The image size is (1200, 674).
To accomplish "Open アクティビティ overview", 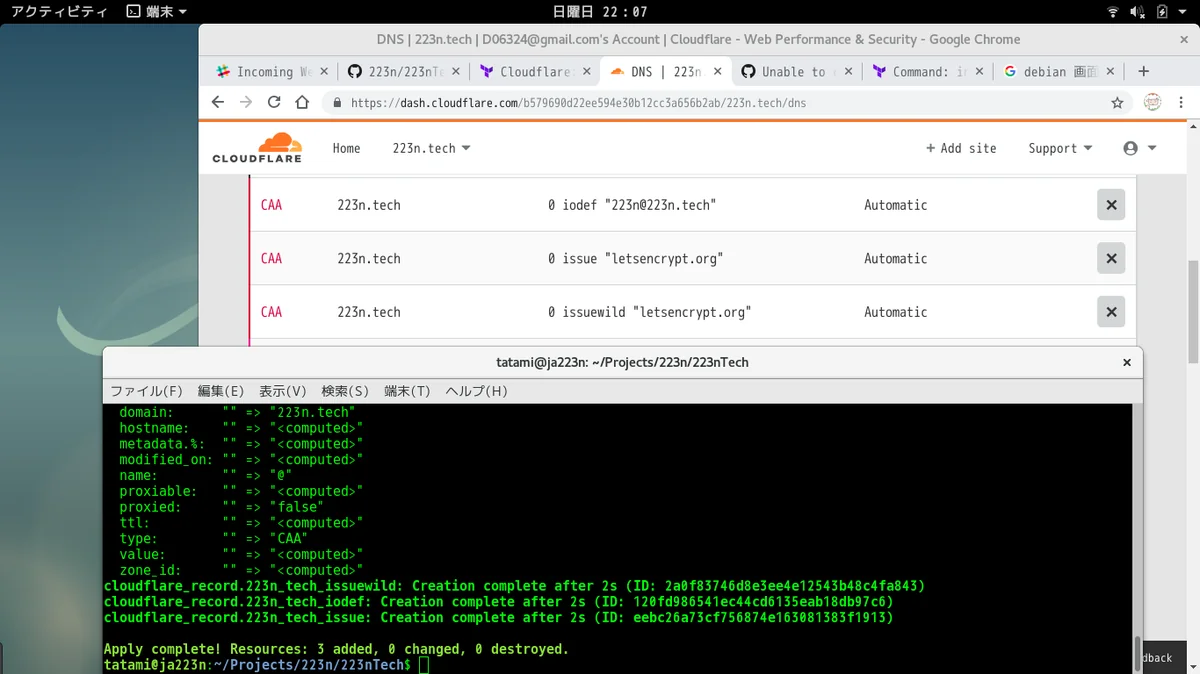I will (x=58, y=12).
